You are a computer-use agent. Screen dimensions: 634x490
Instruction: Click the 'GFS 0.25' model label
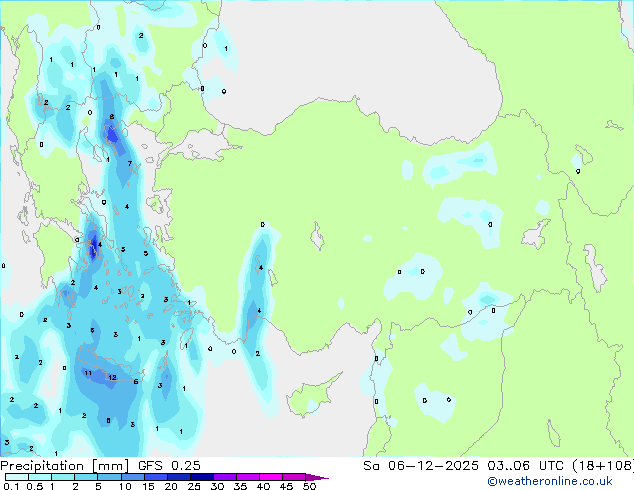[x=169, y=466]
